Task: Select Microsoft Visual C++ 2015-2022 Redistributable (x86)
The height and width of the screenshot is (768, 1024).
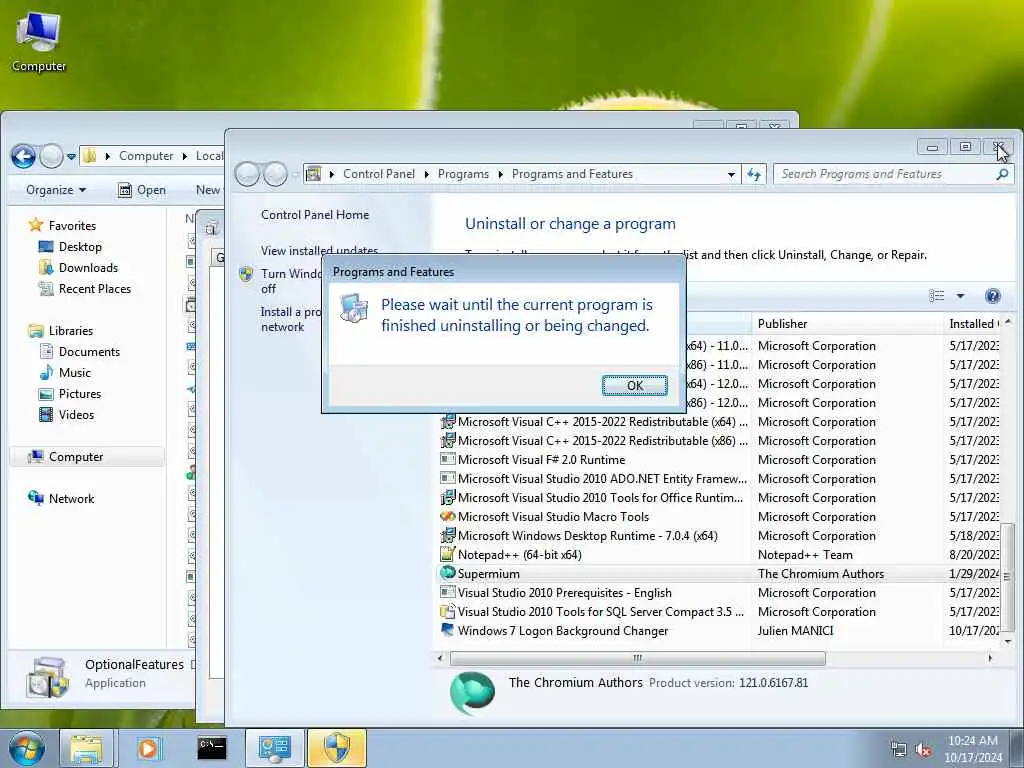Action: coord(720,441)
